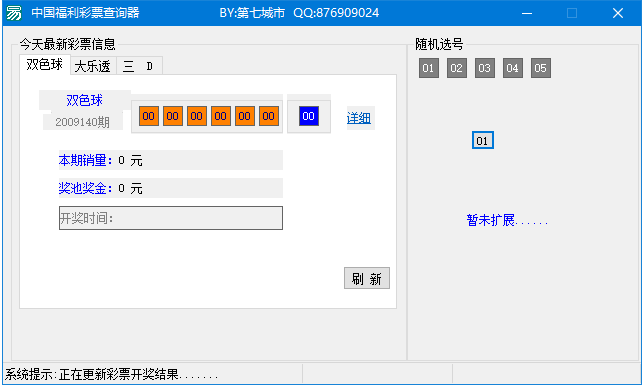Click the 本期销量 label

[x=85, y=160]
